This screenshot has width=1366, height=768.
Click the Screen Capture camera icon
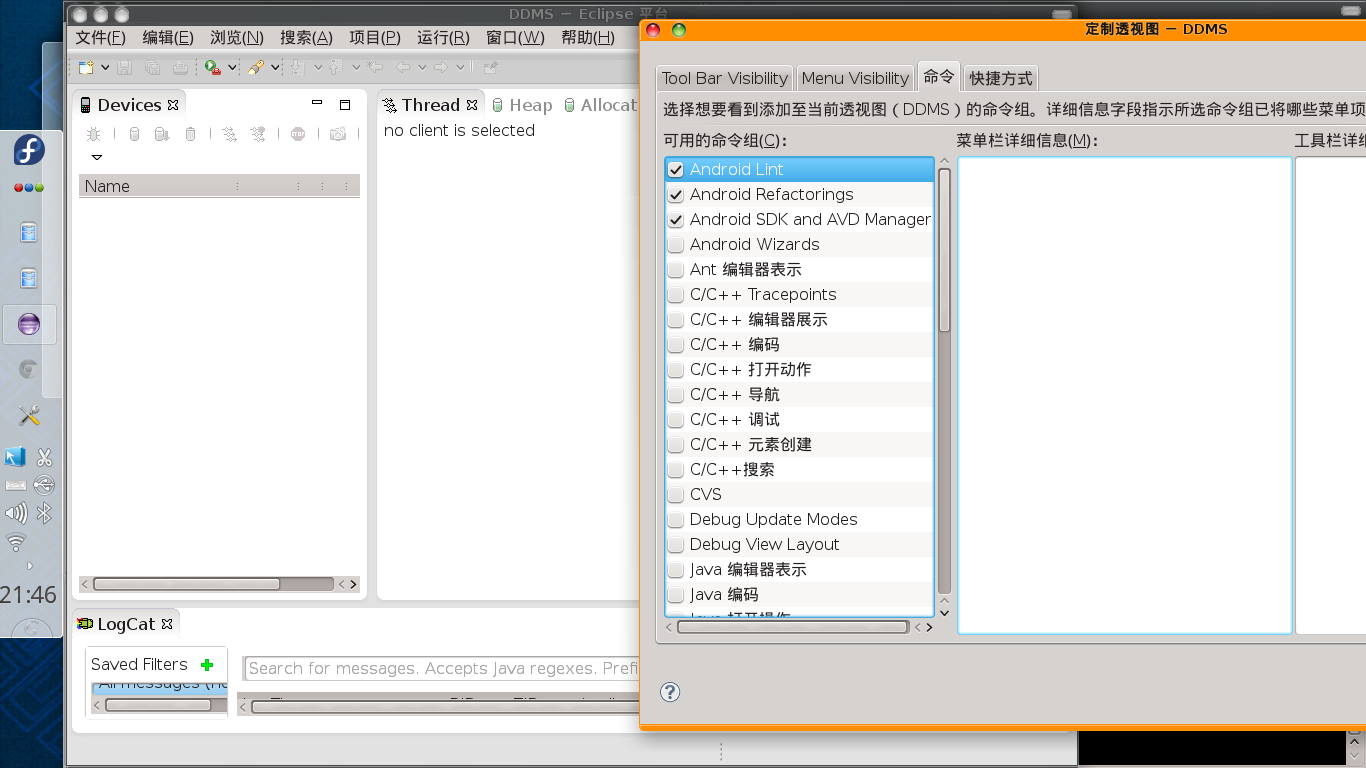point(338,134)
